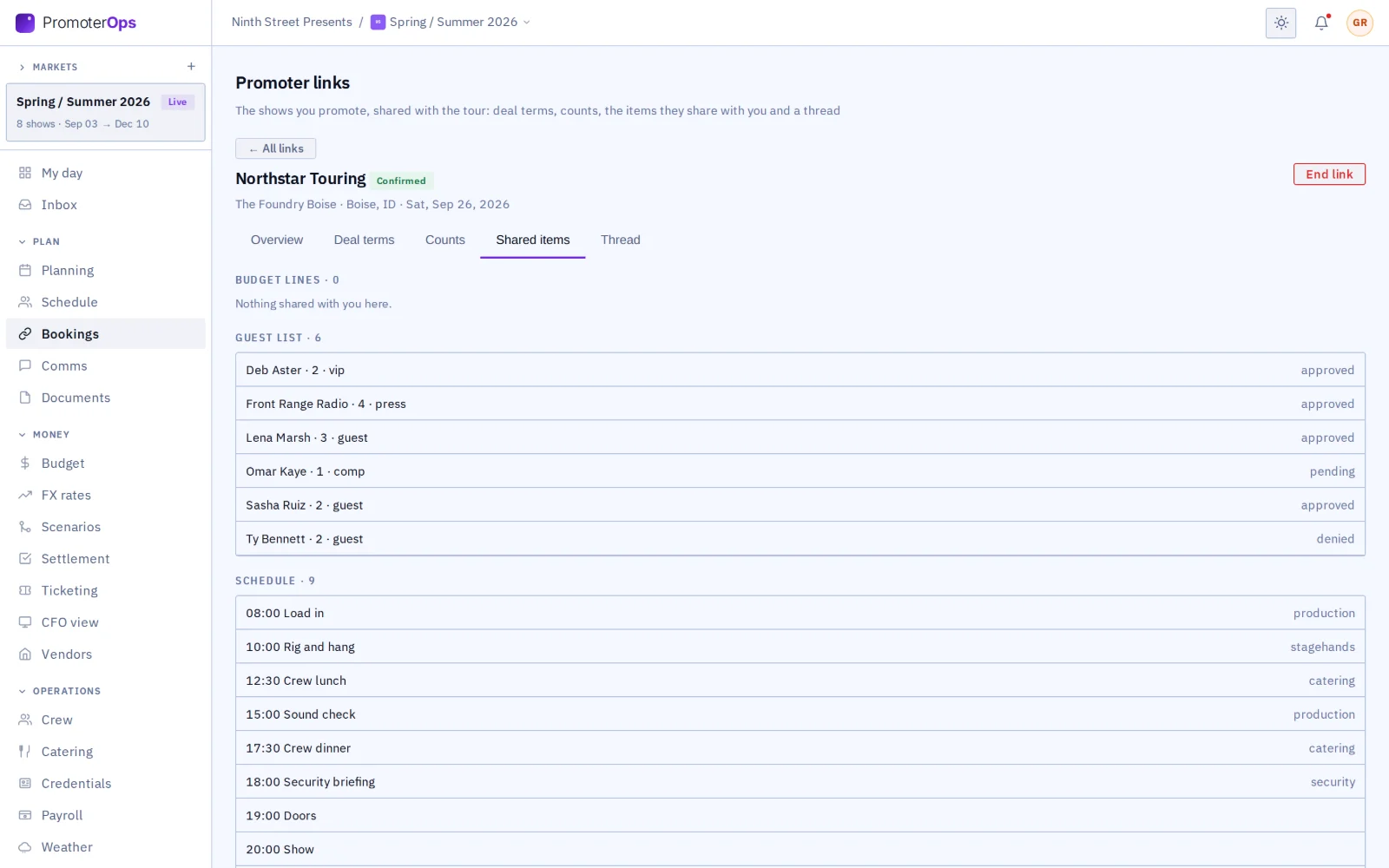Expand the Markets section
Viewport: 1389px width, 868px height.
coord(49,67)
